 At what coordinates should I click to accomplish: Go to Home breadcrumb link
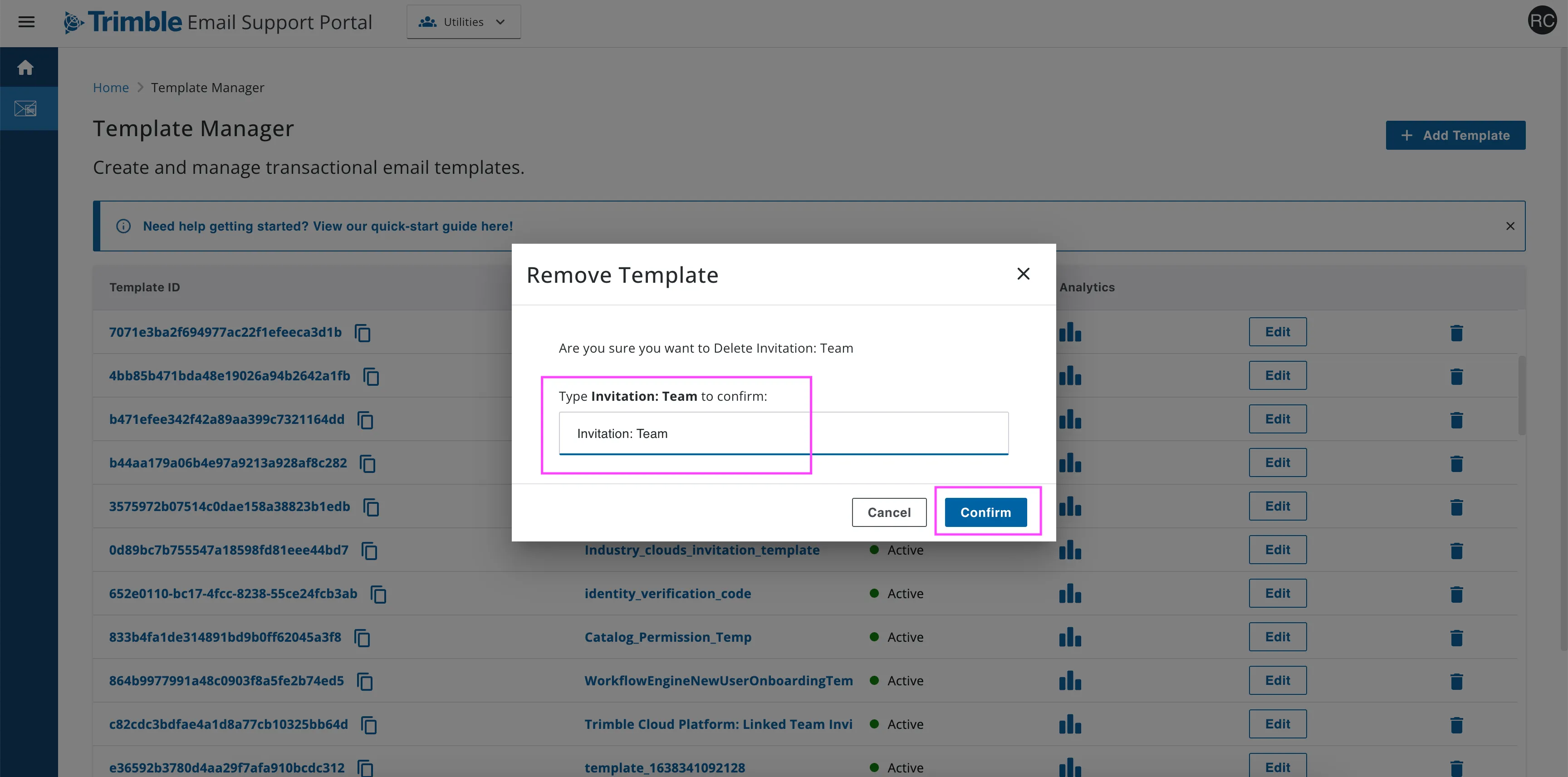[111, 88]
